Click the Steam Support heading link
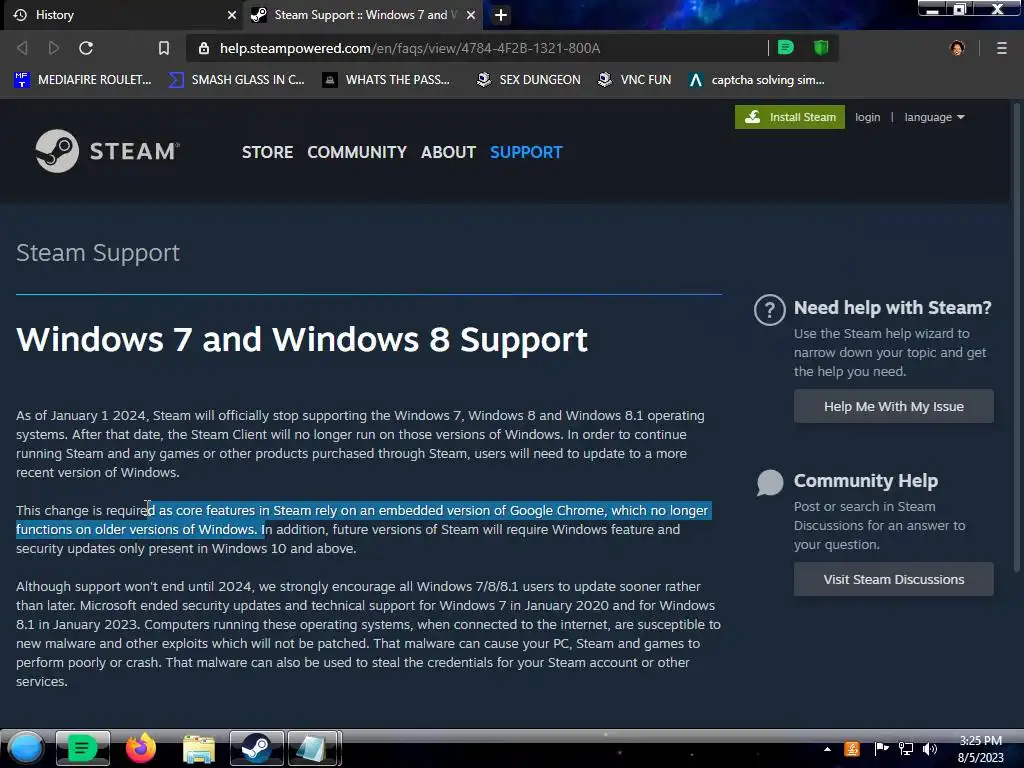 pyautogui.click(x=98, y=253)
